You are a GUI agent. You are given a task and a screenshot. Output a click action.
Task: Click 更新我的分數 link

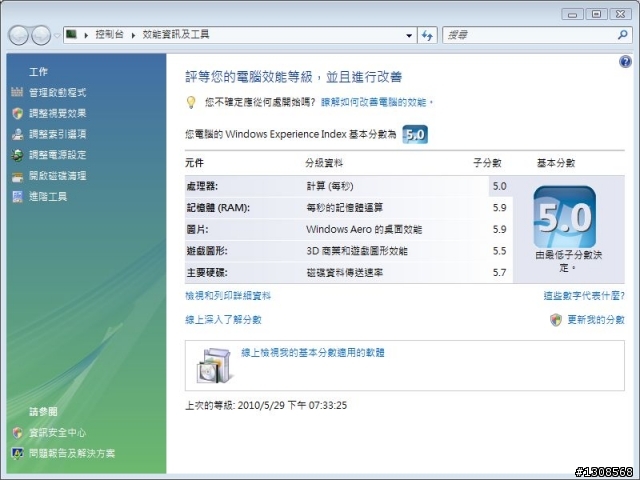tap(596, 320)
